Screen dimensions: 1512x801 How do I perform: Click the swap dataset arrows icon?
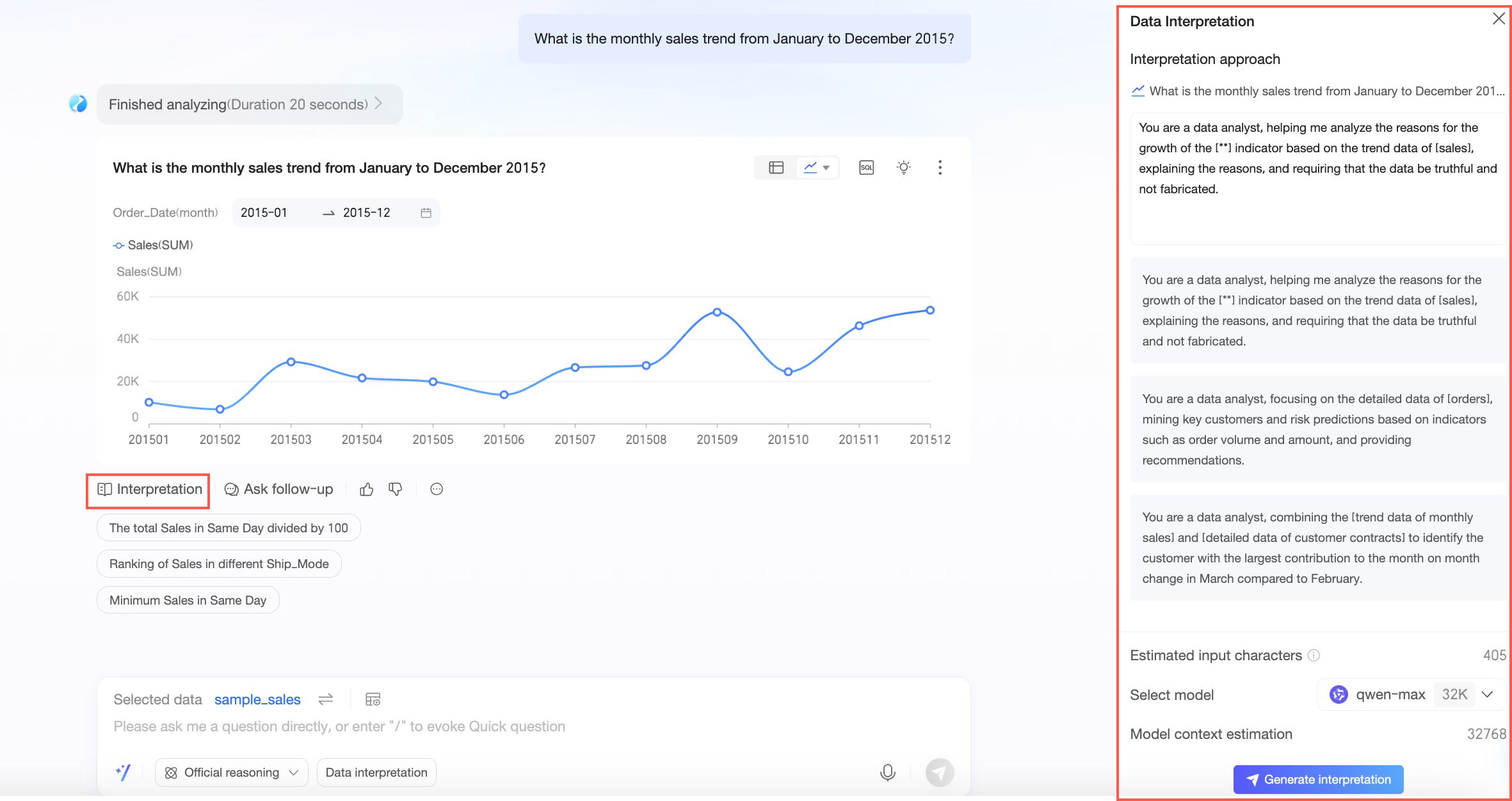pos(325,699)
